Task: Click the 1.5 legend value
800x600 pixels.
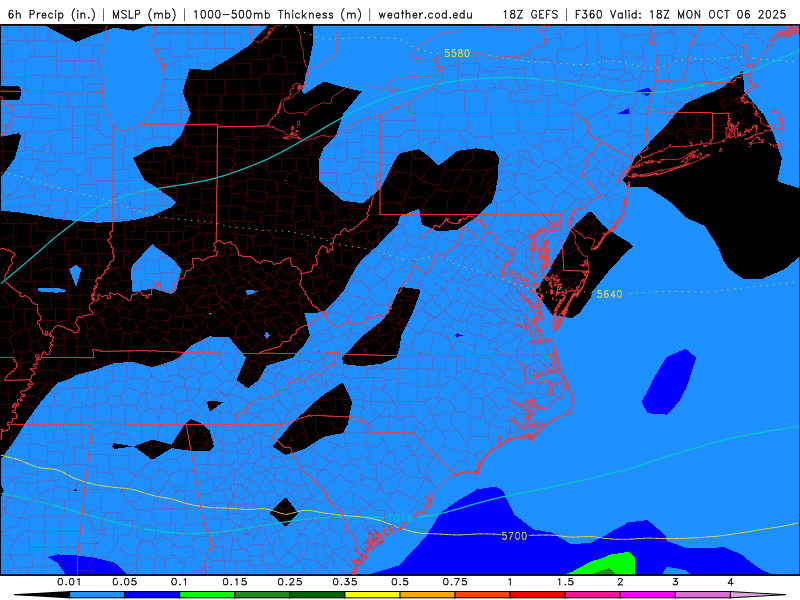Action: (565, 582)
